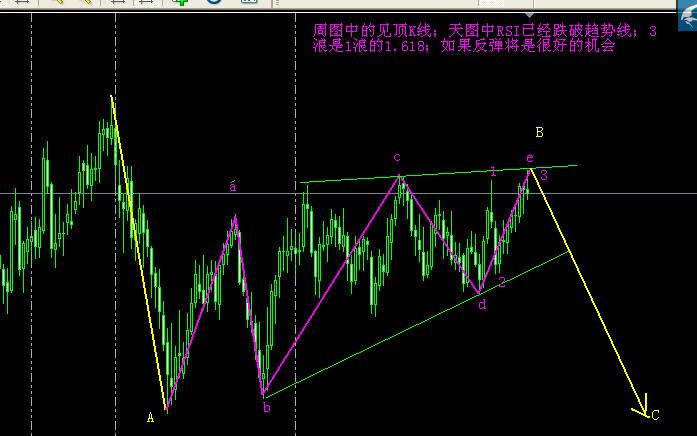
Task: Click the blue bird logo icon at top right
Action: 688,16
